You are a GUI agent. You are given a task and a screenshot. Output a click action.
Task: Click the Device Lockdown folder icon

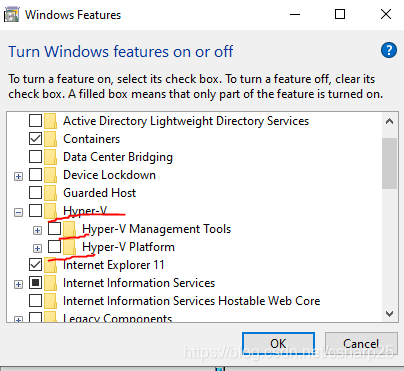click(50, 175)
